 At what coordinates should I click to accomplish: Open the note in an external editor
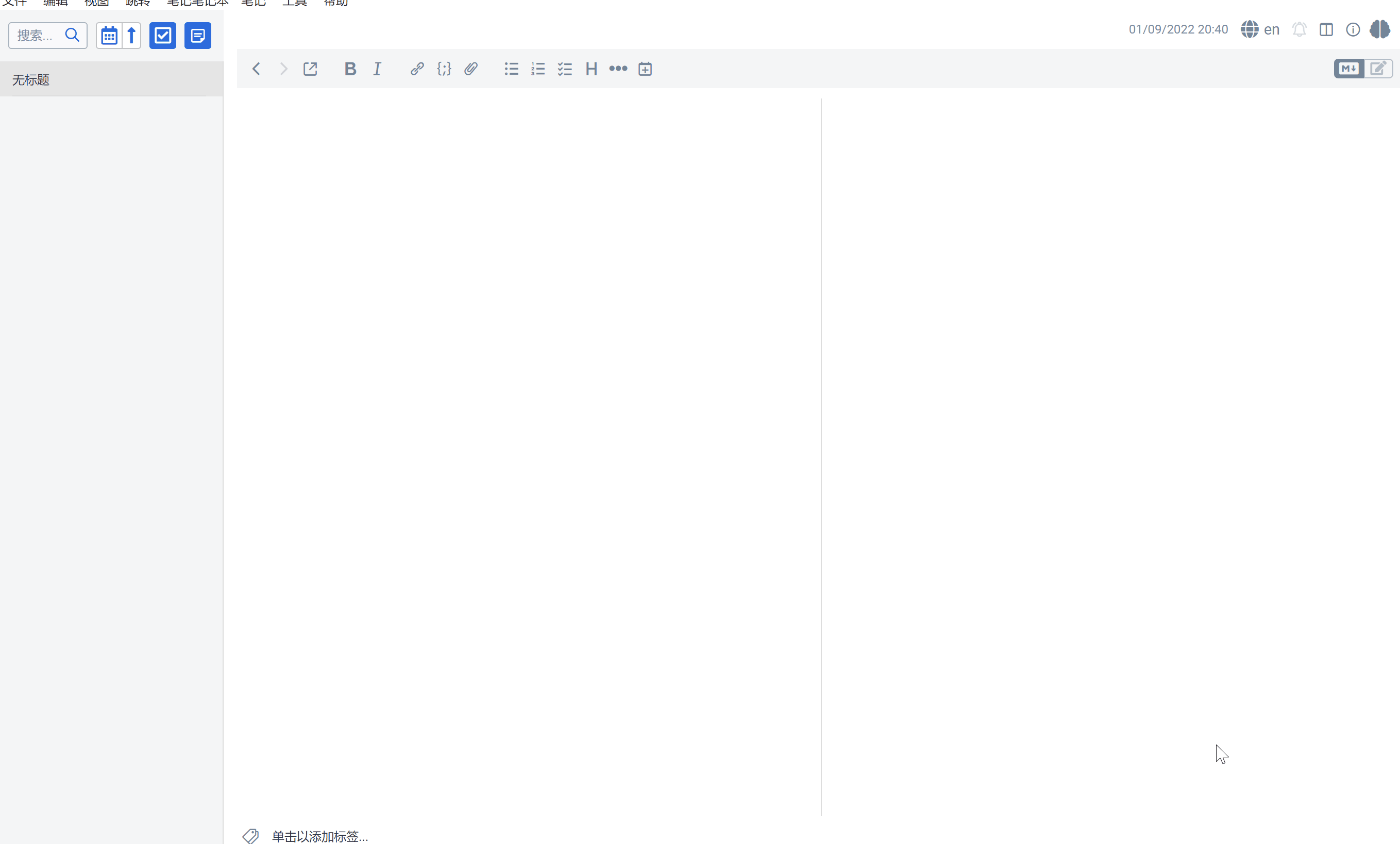click(x=310, y=69)
